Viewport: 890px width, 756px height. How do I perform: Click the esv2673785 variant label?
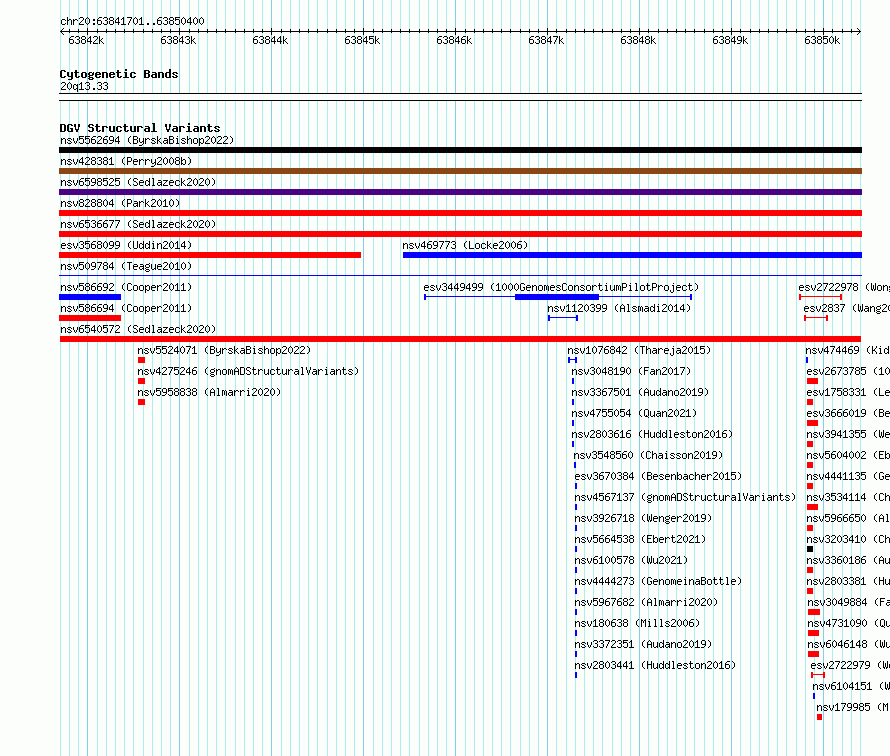click(848, 371)
